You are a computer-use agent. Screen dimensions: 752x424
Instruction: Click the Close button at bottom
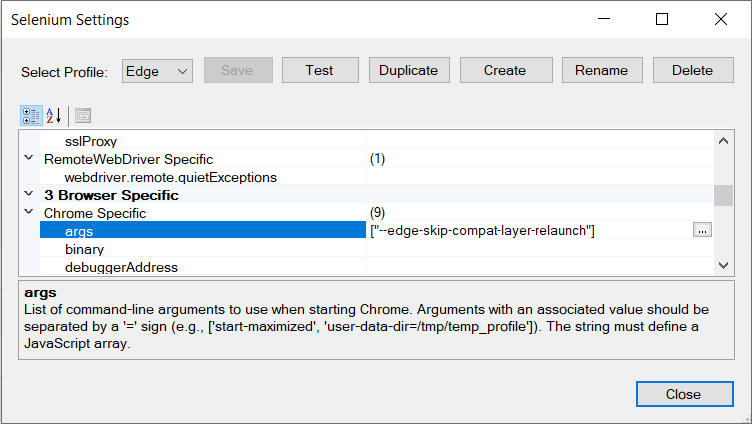[683, 394]
